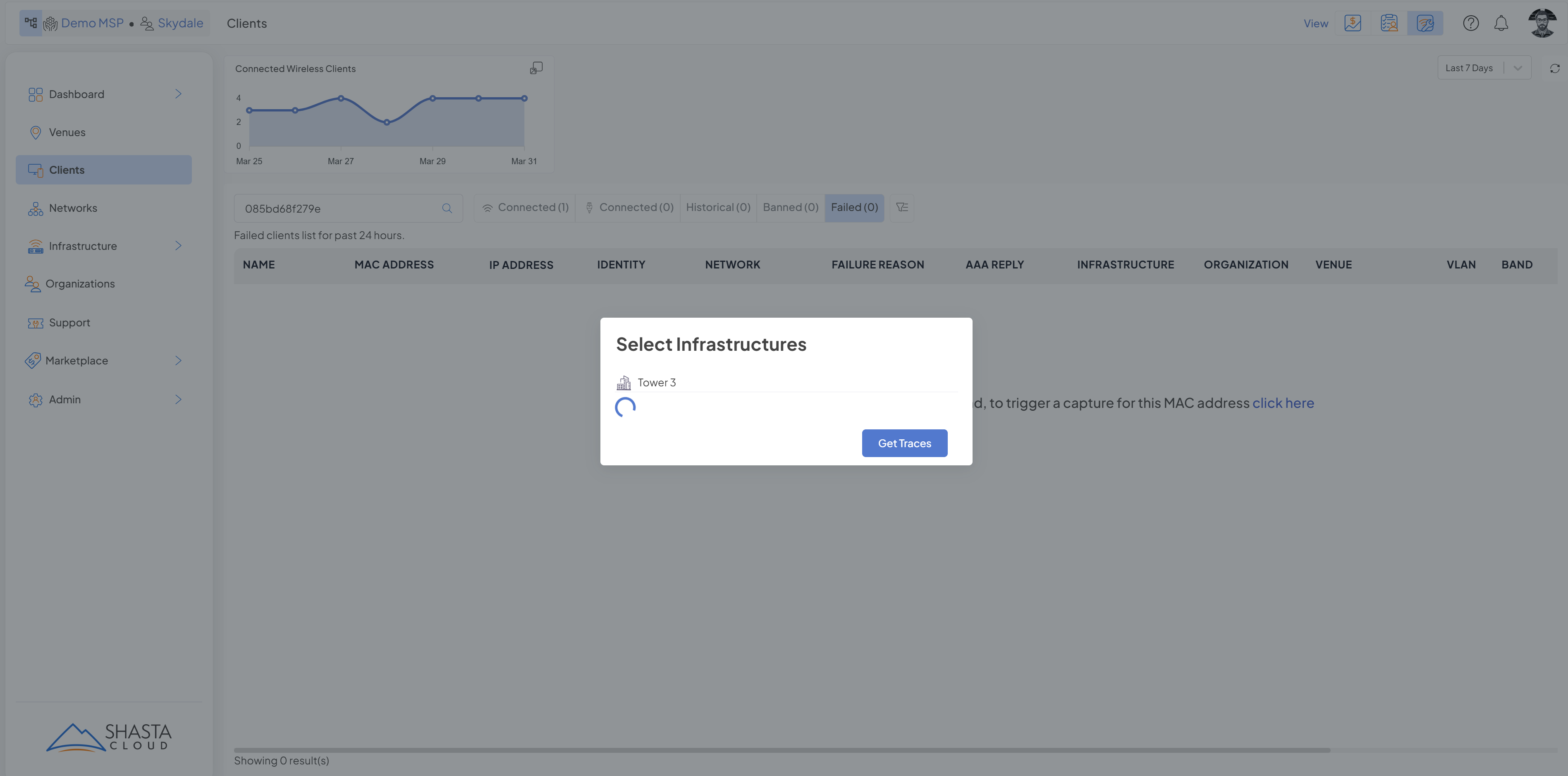Viewport: 1568px width, 776px height.
Task: Click the 'click here' capture link
Action: pyautogui.click(x=1283, y=402)
